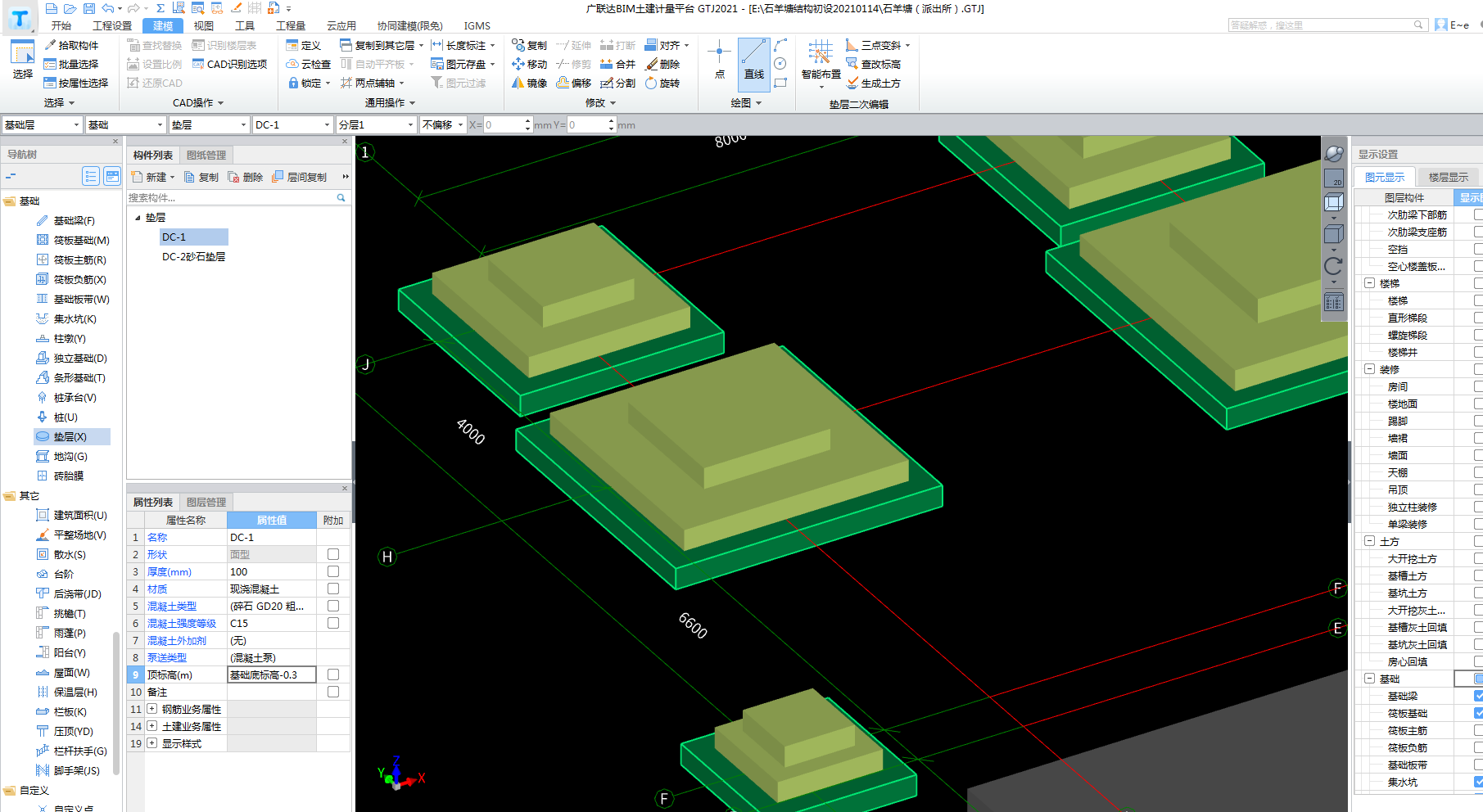Select DC-2砂石垫层 in component list
Image resolution: width=1483 pixels, height=812 pixels.
click(193, 257)
